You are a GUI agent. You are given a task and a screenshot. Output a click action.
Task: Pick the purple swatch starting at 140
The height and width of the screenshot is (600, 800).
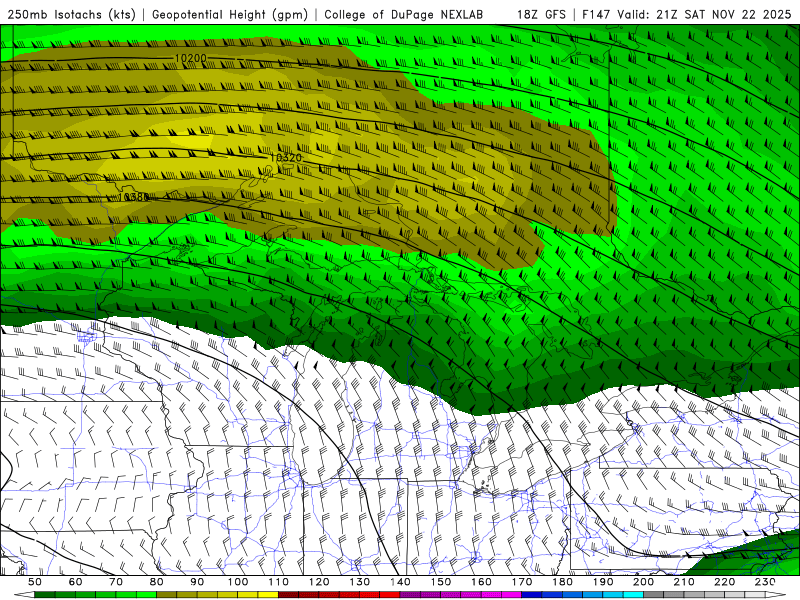pos(410,595)
